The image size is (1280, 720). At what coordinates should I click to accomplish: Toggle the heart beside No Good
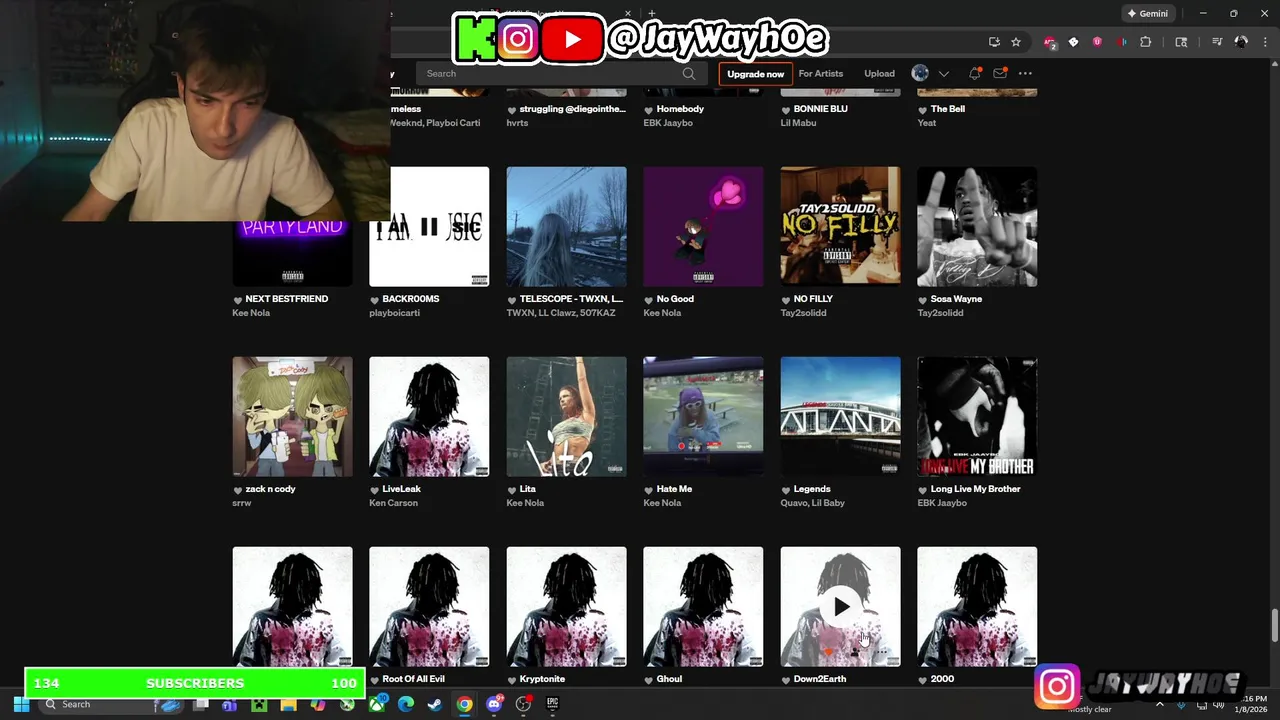coord(649,299)
